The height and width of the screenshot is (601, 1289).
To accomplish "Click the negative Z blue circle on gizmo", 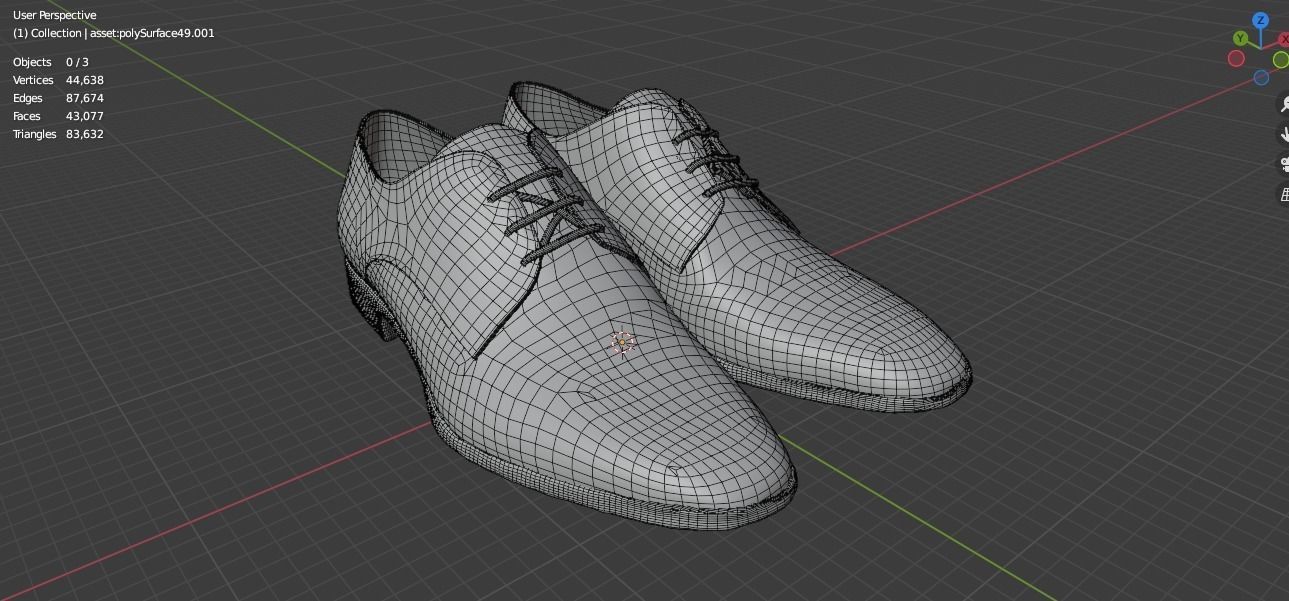I will pyautogui.click(x=1261, y=78).
